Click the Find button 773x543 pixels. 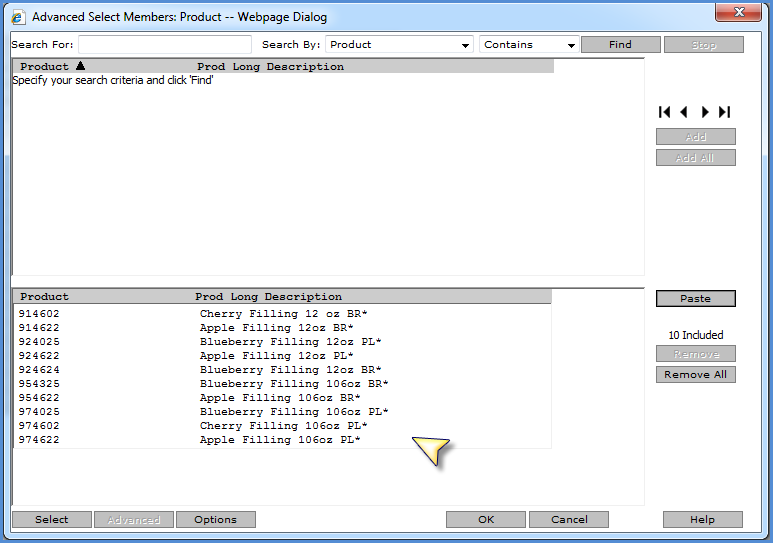(620, 44)
